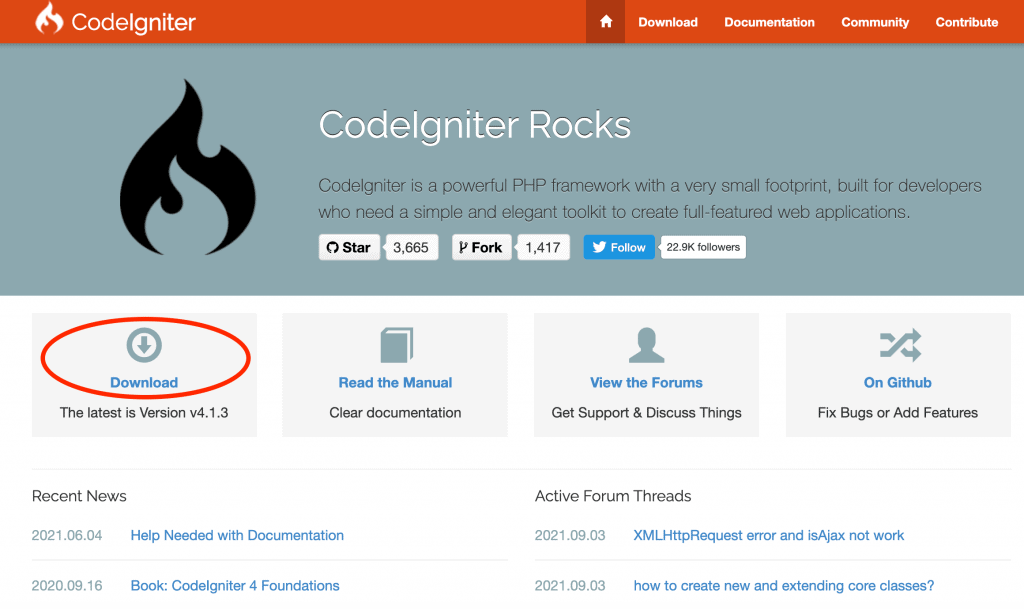Click the fork branch icon on Fork
This screenshot has width=1024, height=609.
click(x=463, y=247)
